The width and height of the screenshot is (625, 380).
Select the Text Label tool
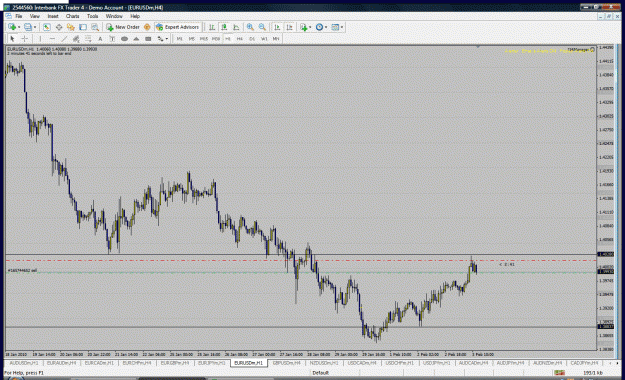tap(112, 39)
